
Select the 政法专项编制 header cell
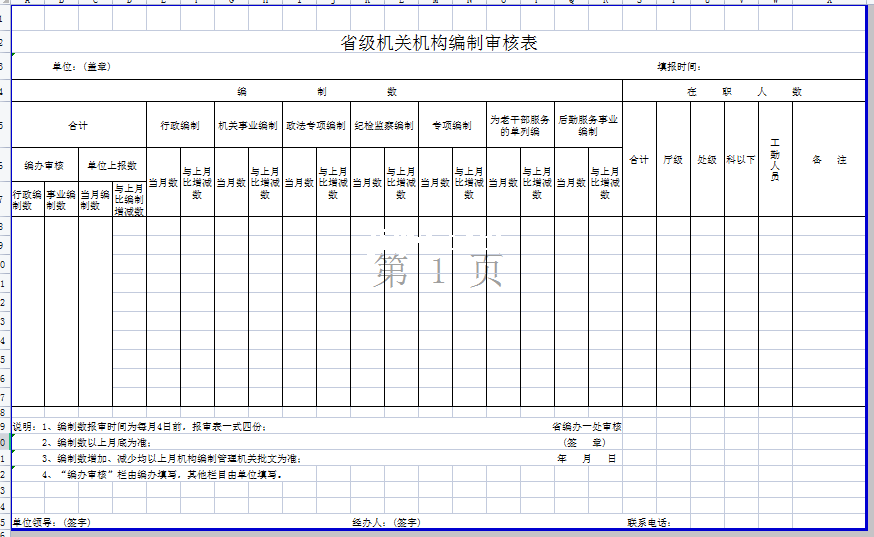coord(316,126)
